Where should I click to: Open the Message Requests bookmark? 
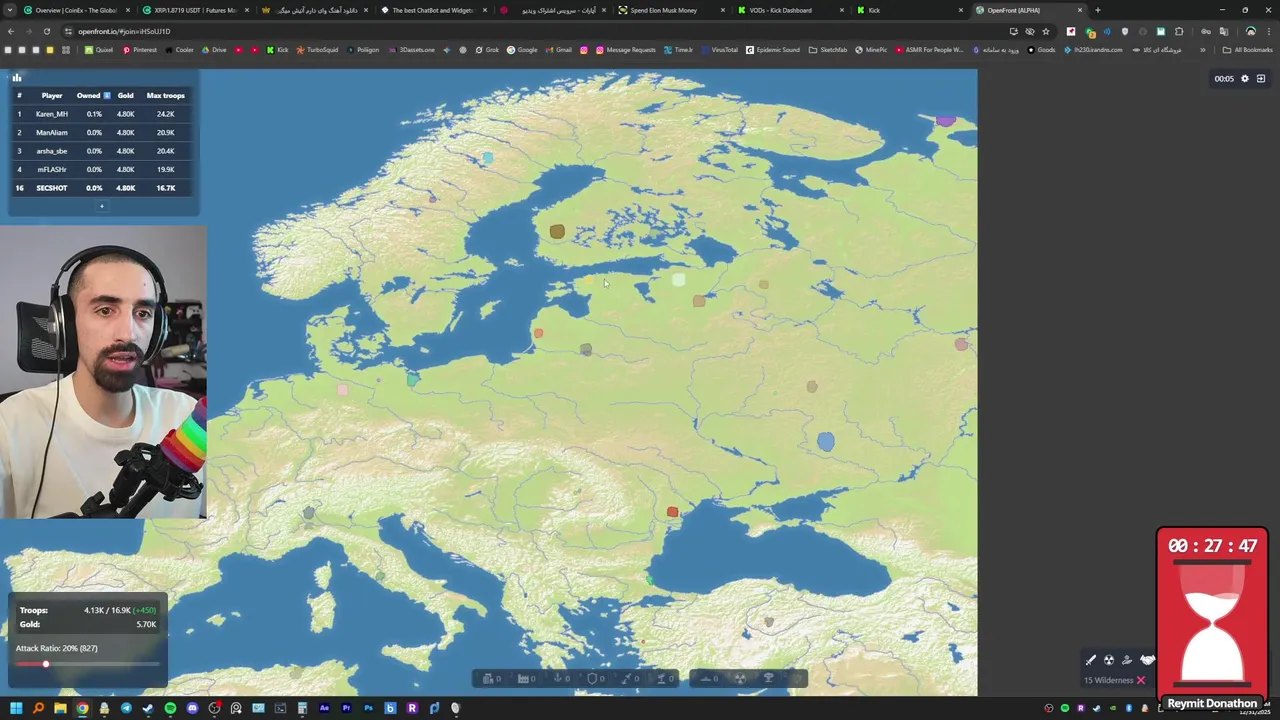tap(626, 50)
